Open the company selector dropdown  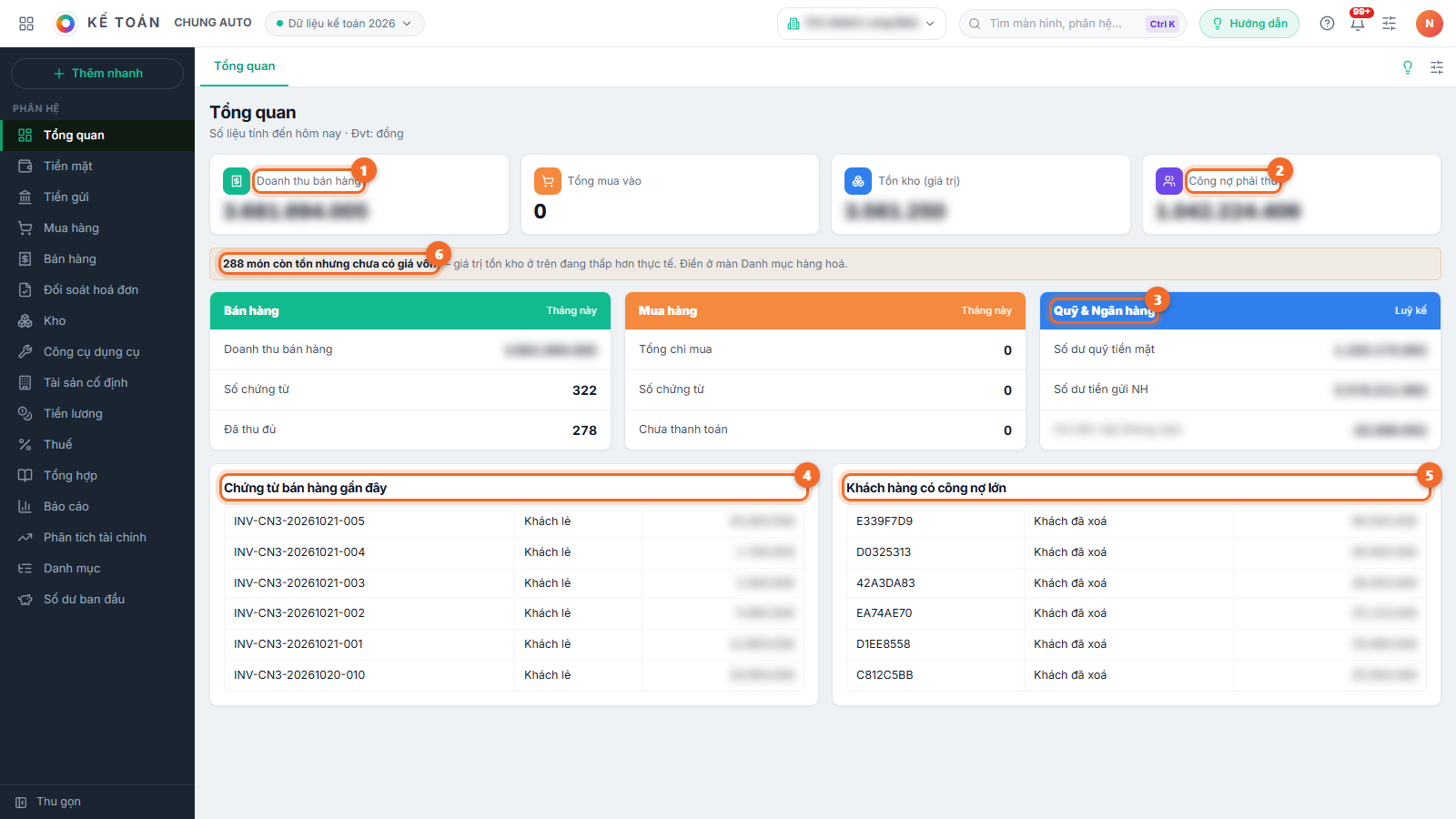[861, 24]
